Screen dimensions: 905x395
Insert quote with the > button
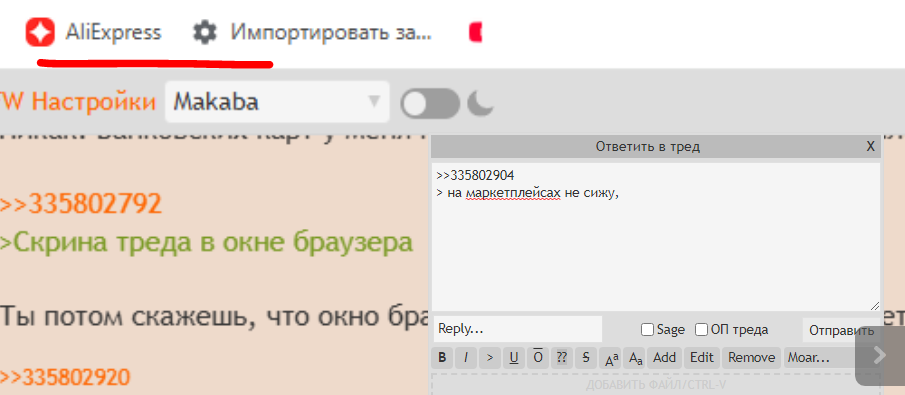489,358
